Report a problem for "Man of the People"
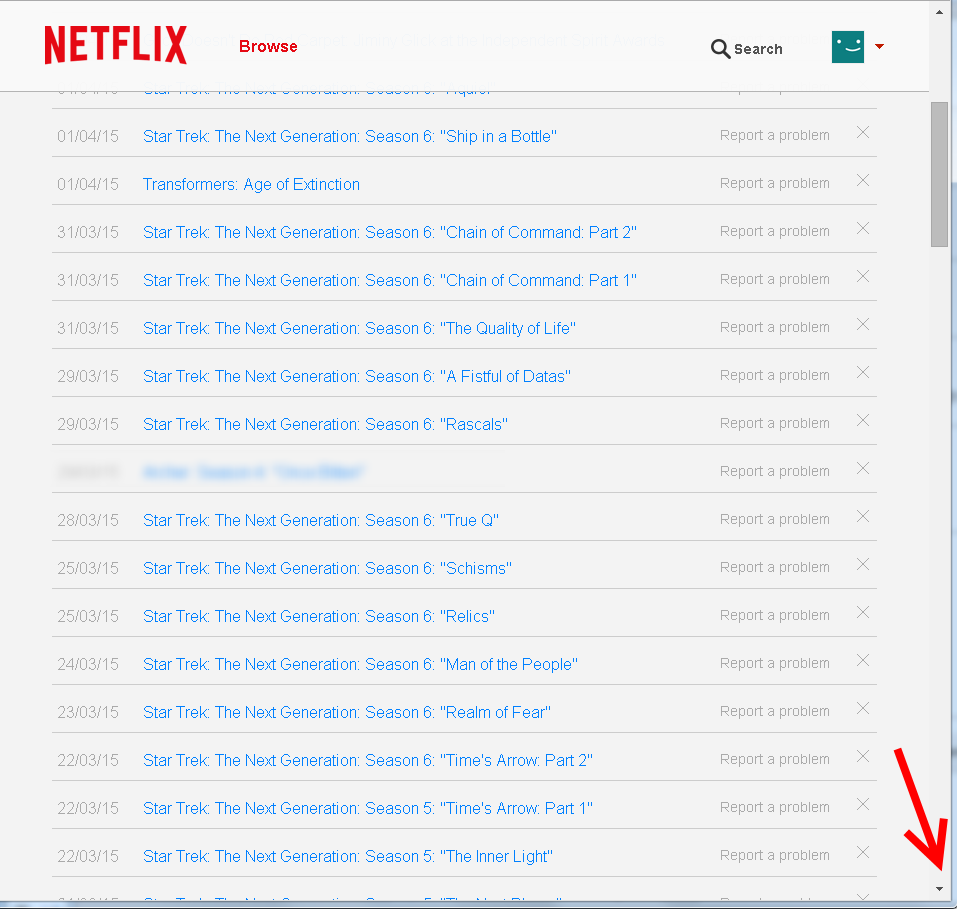 coord(775,663)
